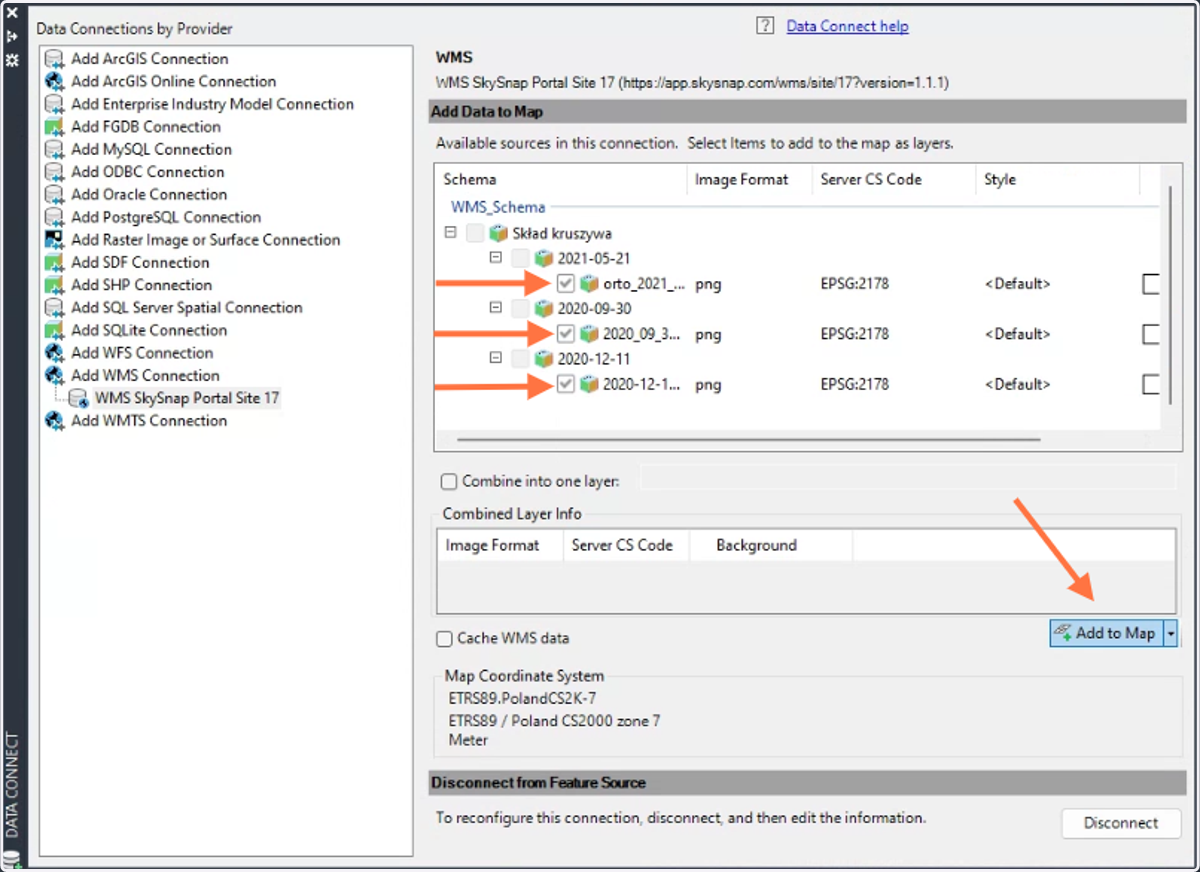Click the vertical scrollbar of sources list
The image size is (1200, 872).
point(1169,295)
